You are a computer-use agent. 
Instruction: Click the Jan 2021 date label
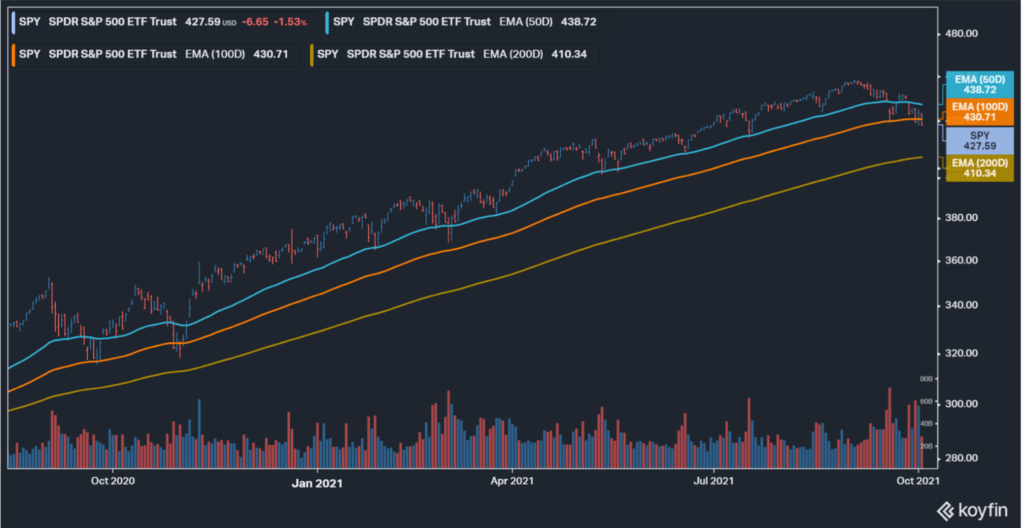317,483
